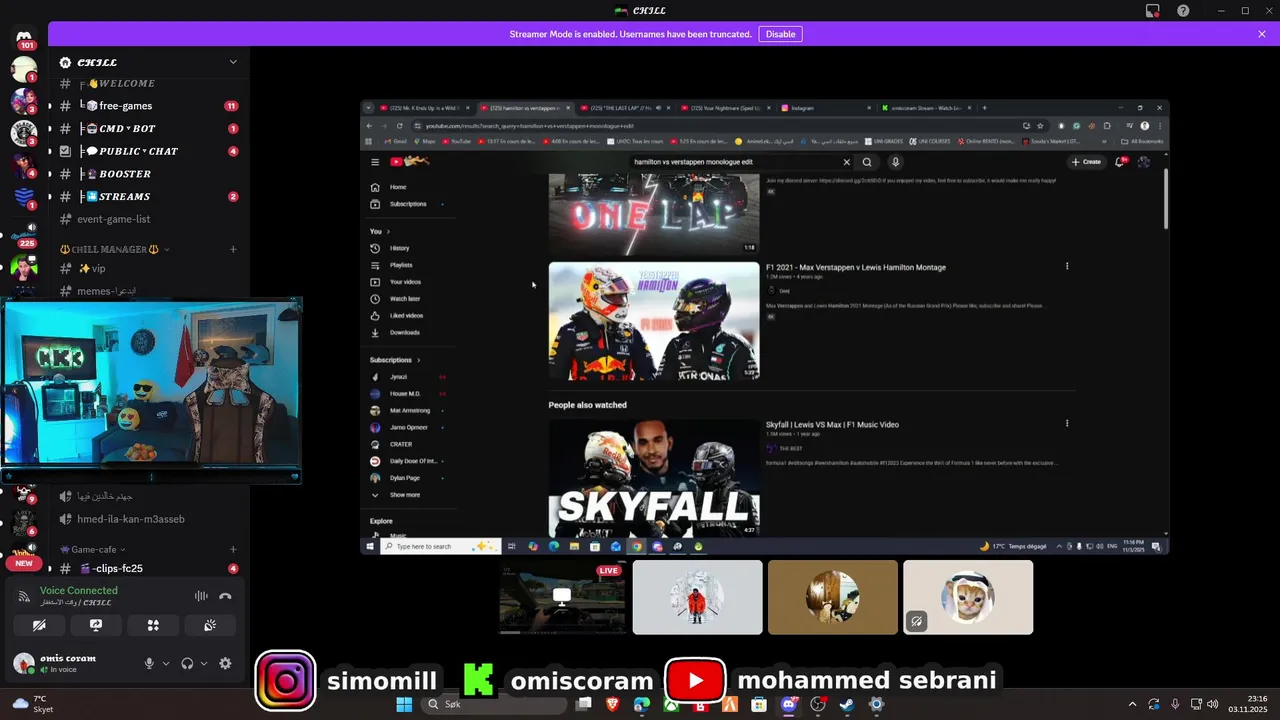Open Discord direct messages home icon
This screenshot has width=1280, height=720.
pyautogui.click(x=24, y=36)
